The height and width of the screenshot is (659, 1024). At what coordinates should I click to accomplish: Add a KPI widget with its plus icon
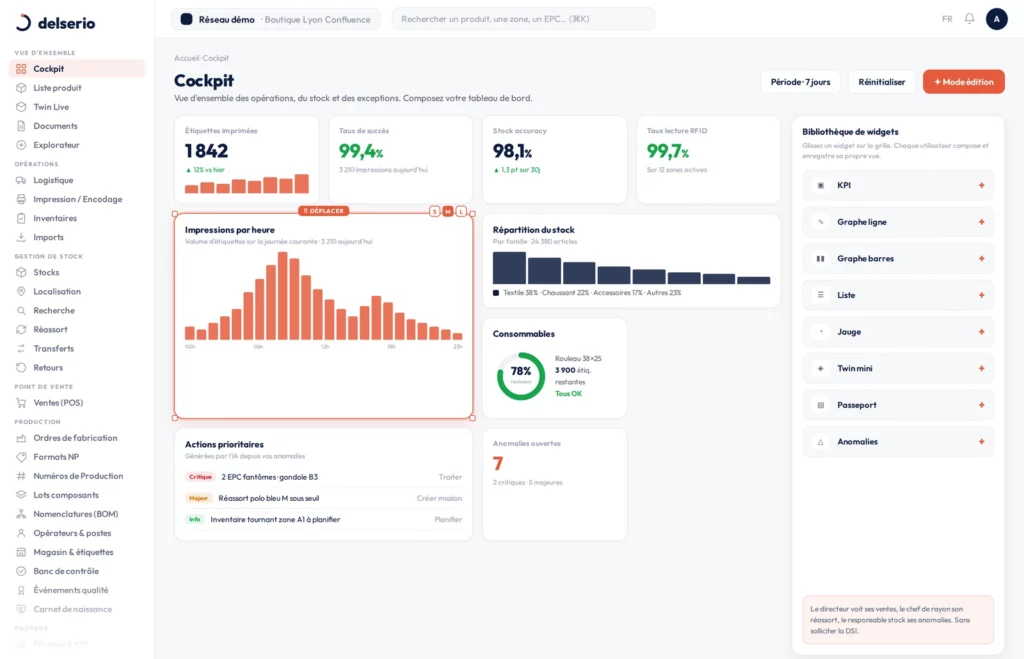tap(981, 185)
